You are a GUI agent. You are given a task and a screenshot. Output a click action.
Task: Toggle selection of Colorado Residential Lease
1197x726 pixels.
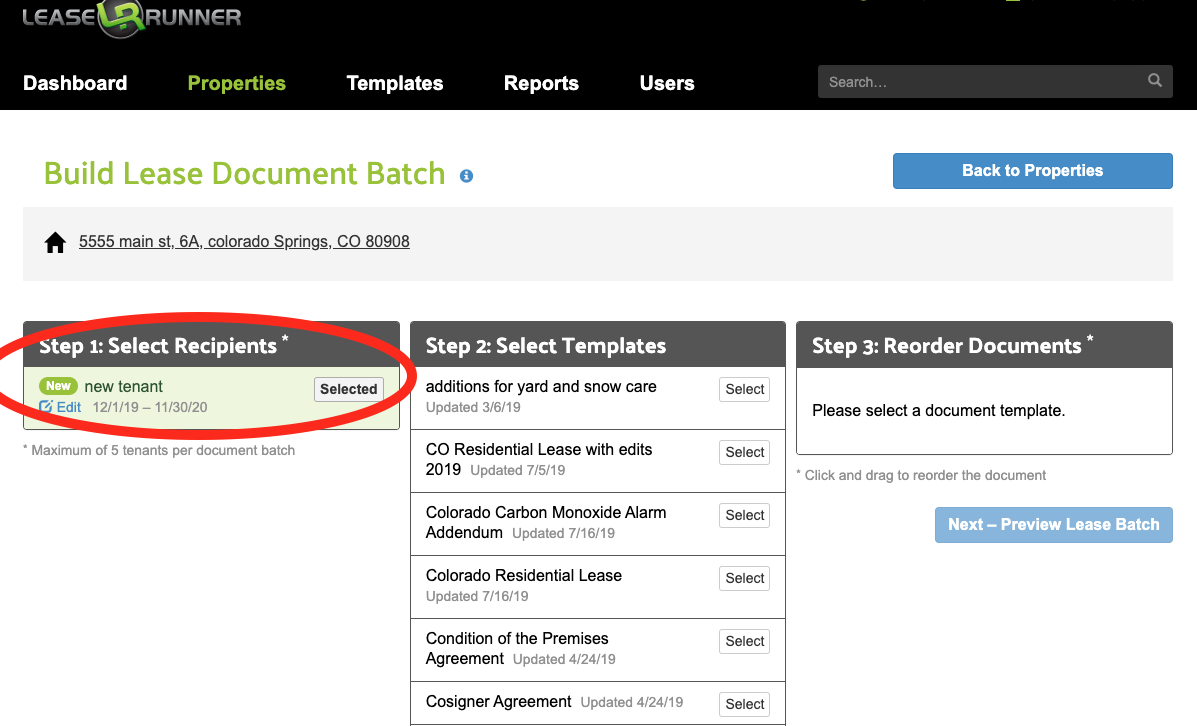coord(744,578)
